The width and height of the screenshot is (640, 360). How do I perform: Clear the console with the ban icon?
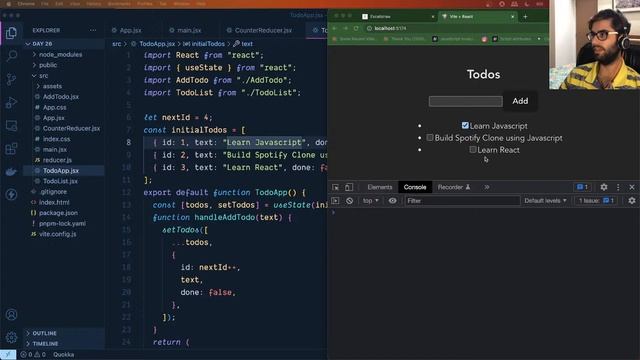349,201
